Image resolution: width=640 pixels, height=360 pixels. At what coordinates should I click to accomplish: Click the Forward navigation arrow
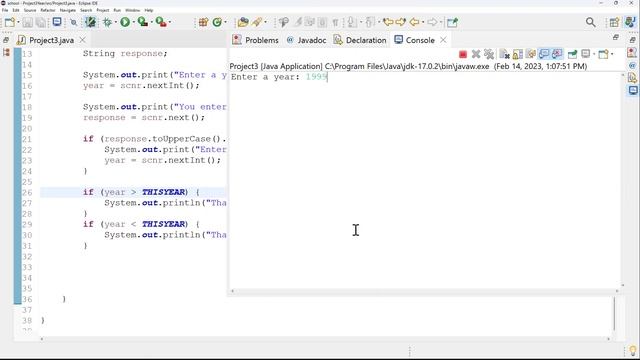(432, 22)
